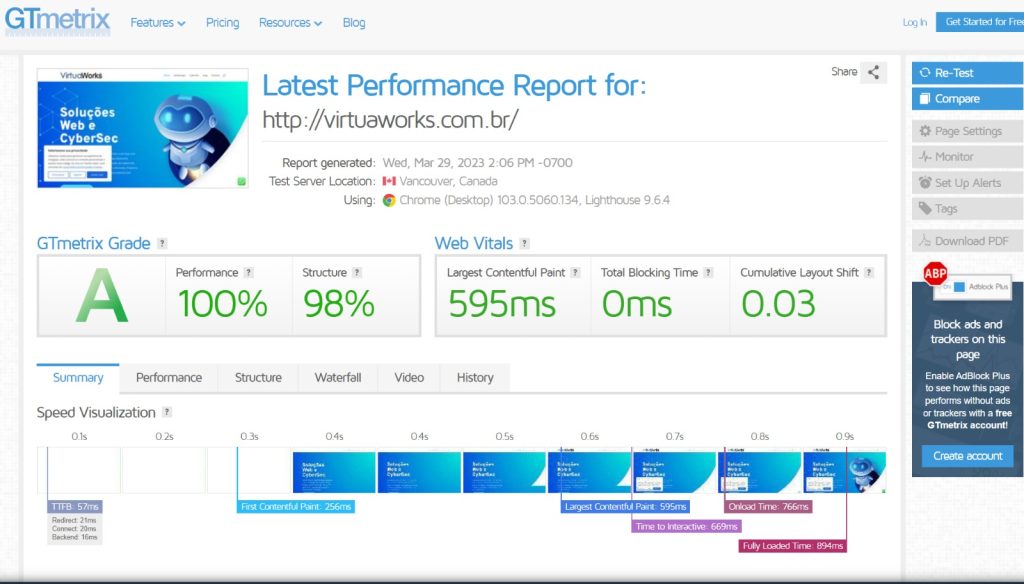Screen dimensions: 1024x584
Task: Click the tag icon in Tags
Action: click(x=925, y=208)
